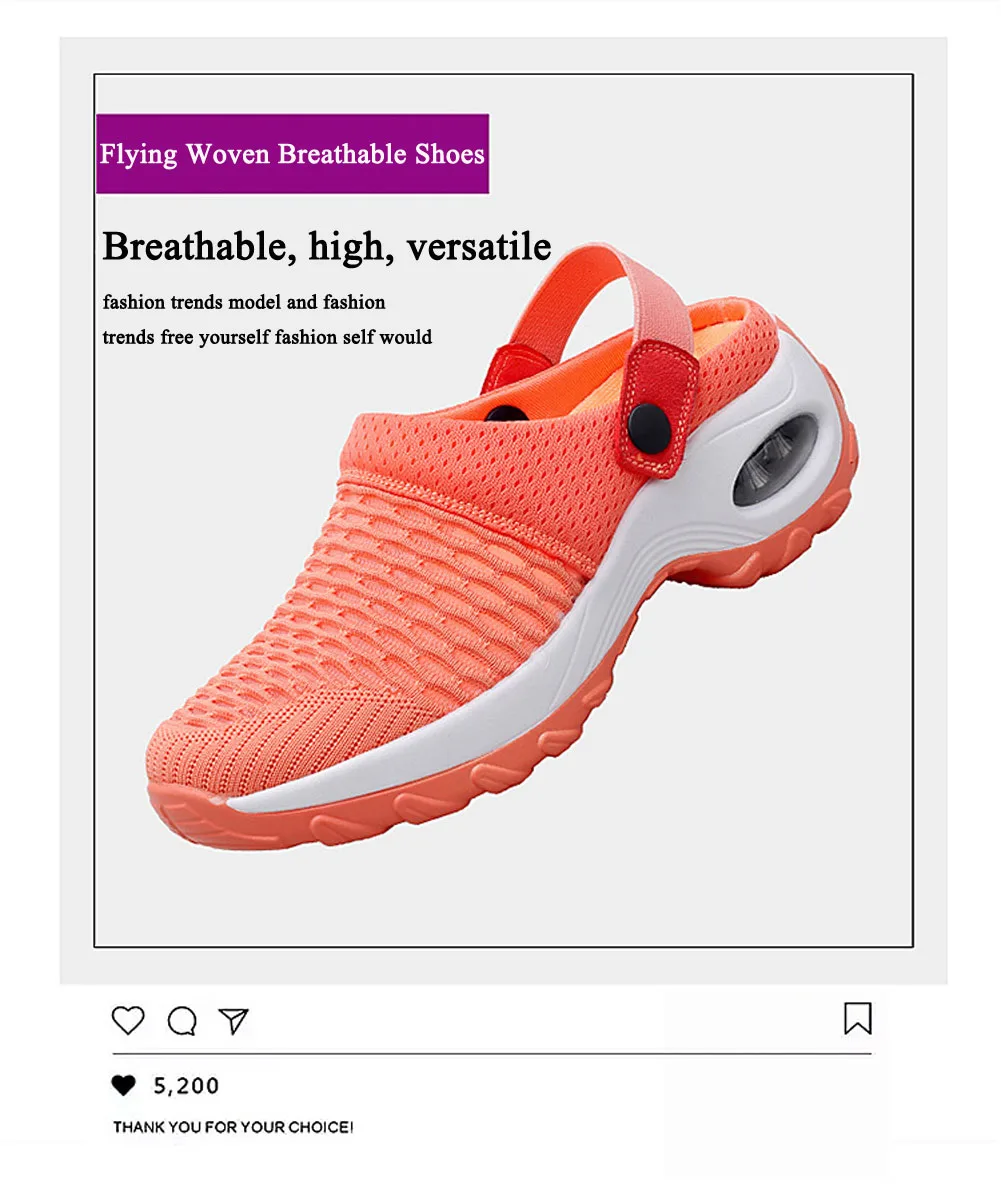Open the 5,200 likes count
Image resolution: width=1001 pixels, height=1204 pixels.
(x=186, y=1086)
